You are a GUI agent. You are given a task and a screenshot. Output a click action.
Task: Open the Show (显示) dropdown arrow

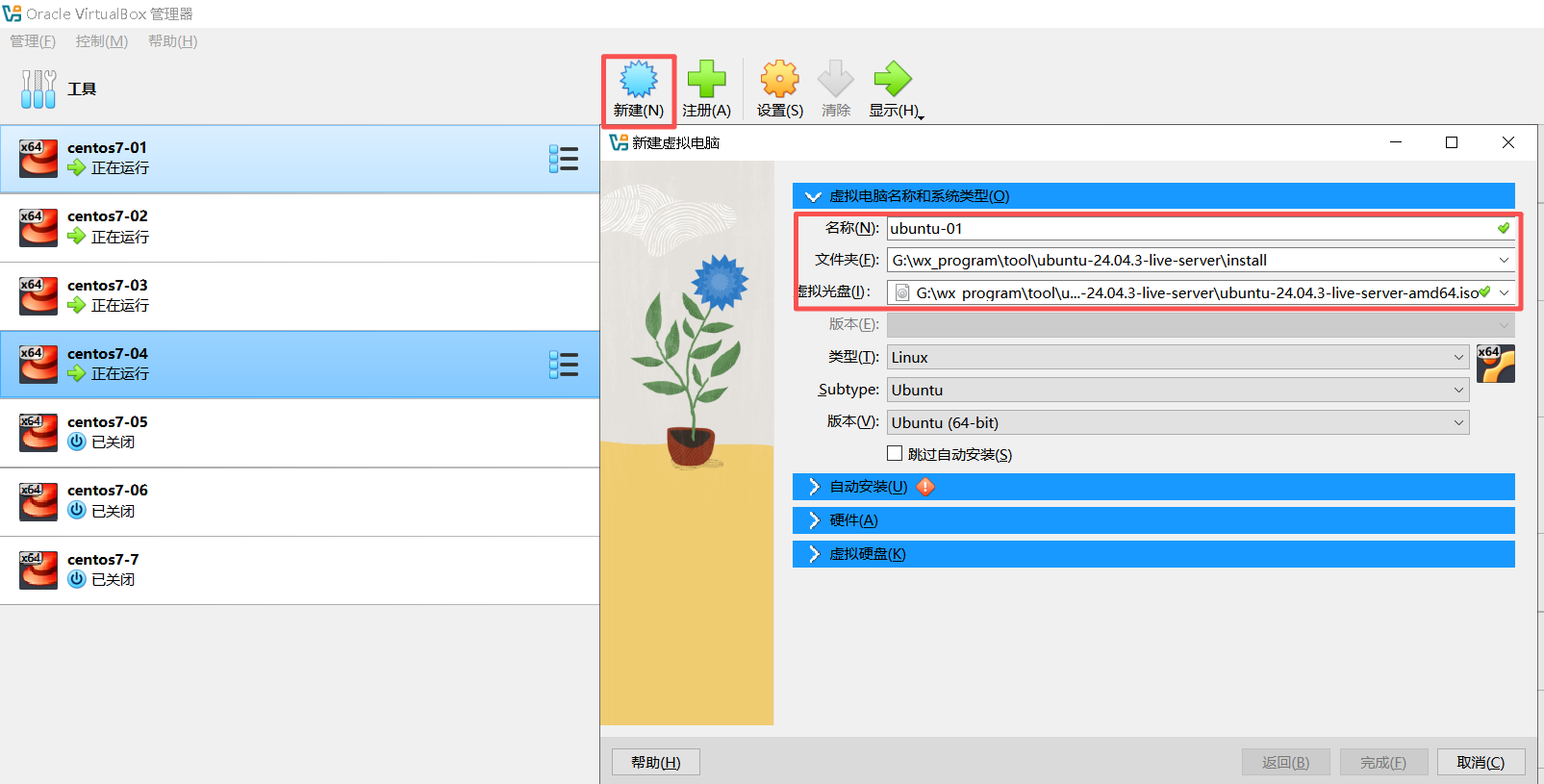tap(921, 115)
